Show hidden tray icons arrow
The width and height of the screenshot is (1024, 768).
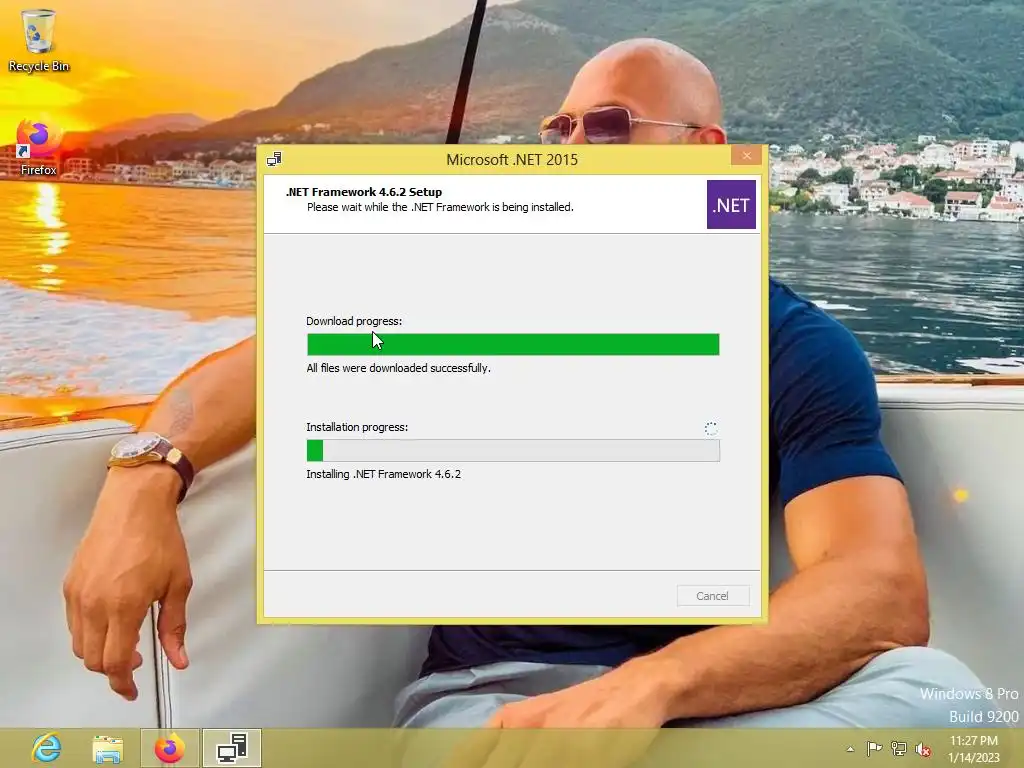850,749
